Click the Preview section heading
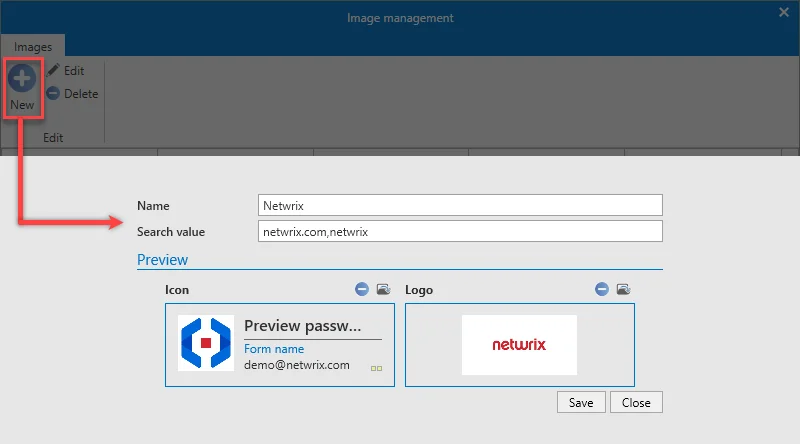 (162, 260)
